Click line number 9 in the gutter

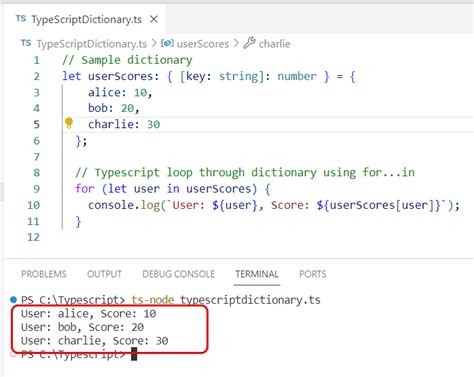click(36, 189)
